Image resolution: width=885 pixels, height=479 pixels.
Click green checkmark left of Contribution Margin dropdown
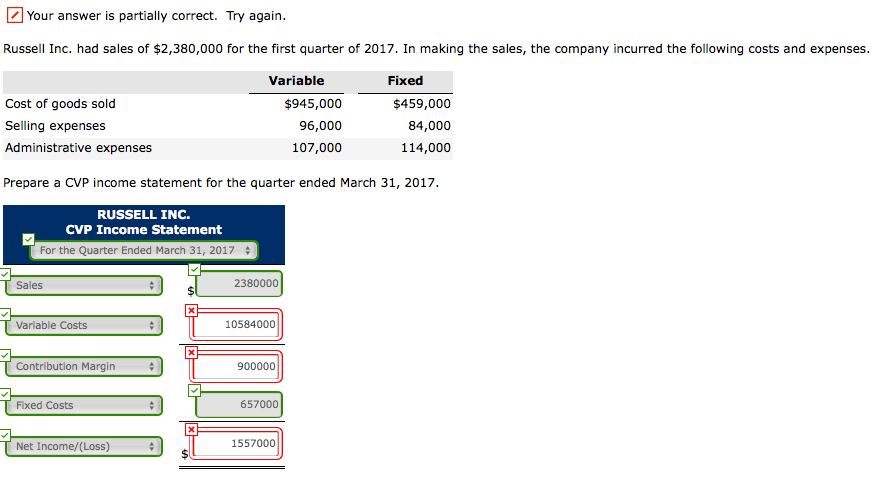click(x=5, y=356)
